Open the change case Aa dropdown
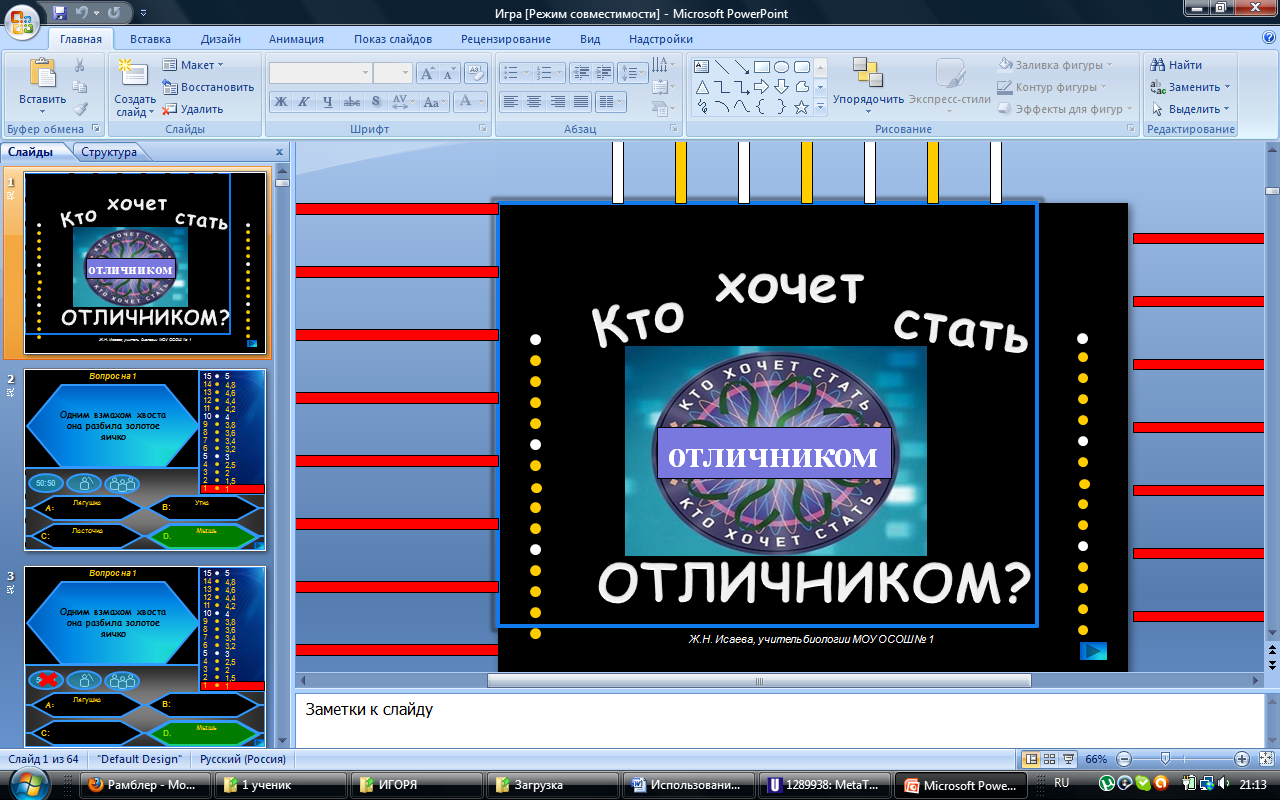This screenshot has height=800, width=1280. point(434,102)
